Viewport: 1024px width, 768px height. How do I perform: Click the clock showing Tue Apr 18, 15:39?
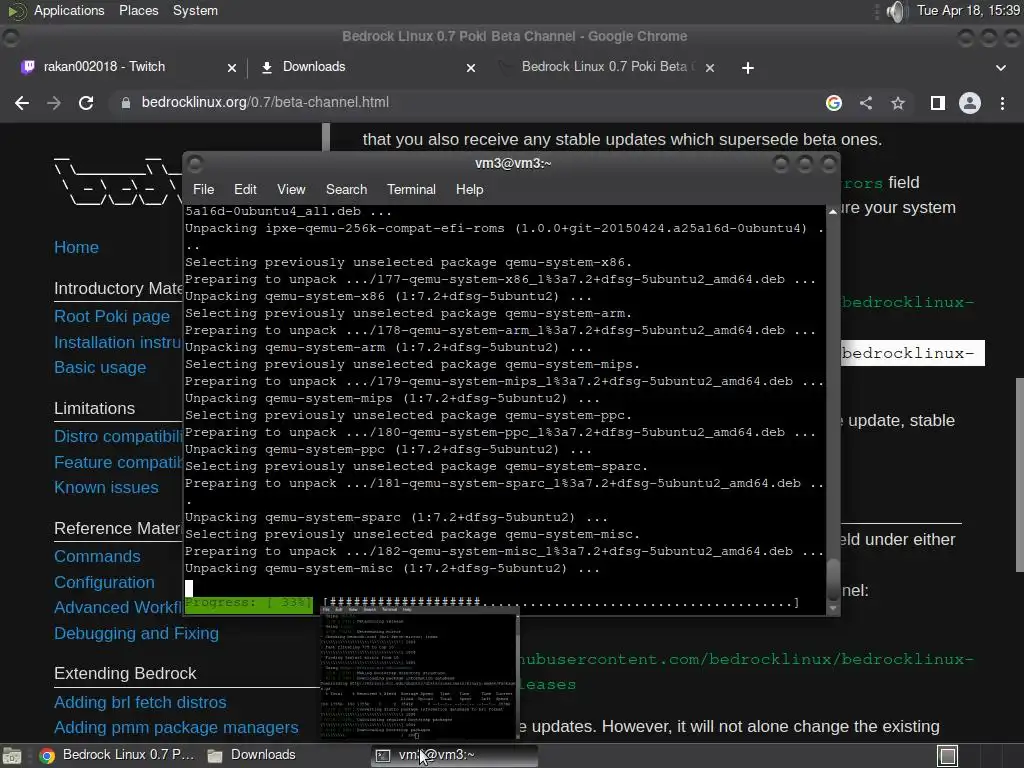coord(968,10)
